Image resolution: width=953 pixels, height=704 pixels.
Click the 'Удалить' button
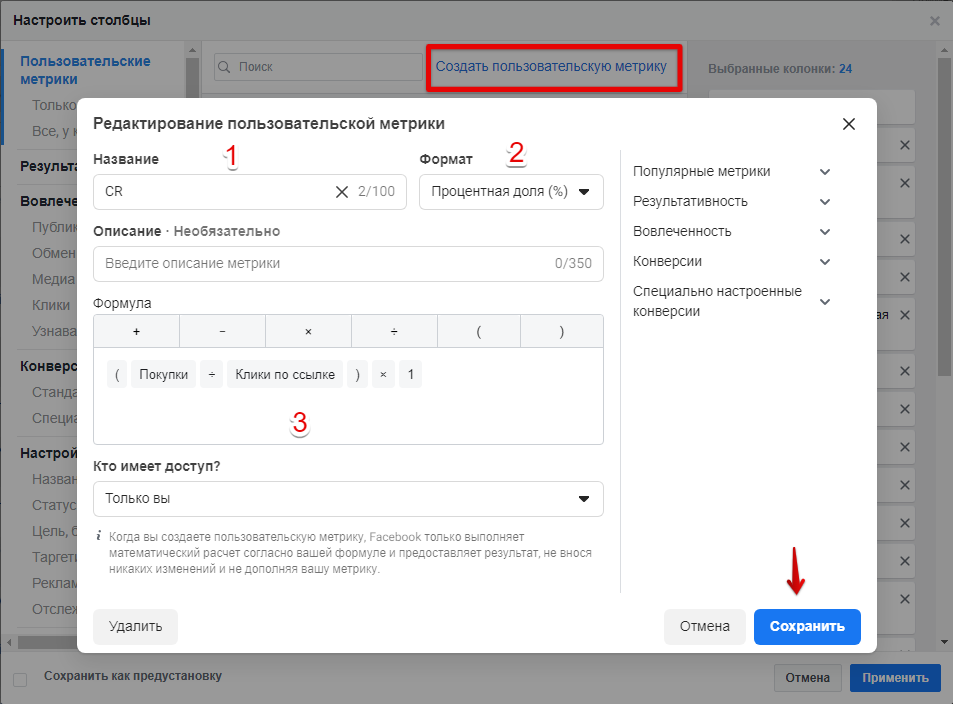tap(135, 626)
